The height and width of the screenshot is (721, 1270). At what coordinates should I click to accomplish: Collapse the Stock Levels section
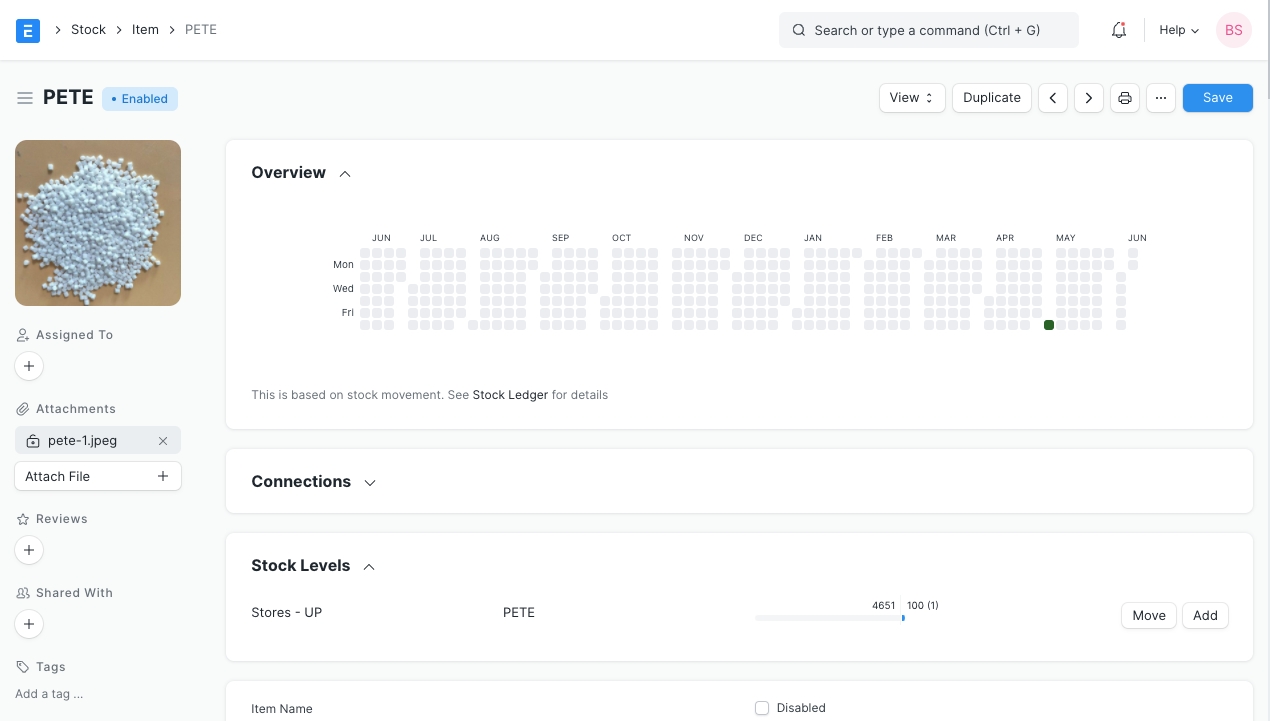369,567
